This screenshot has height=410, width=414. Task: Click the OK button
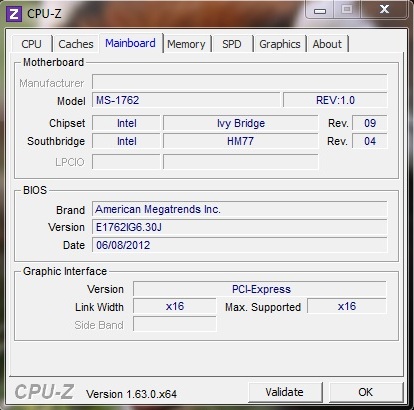[x=366, y=392]
